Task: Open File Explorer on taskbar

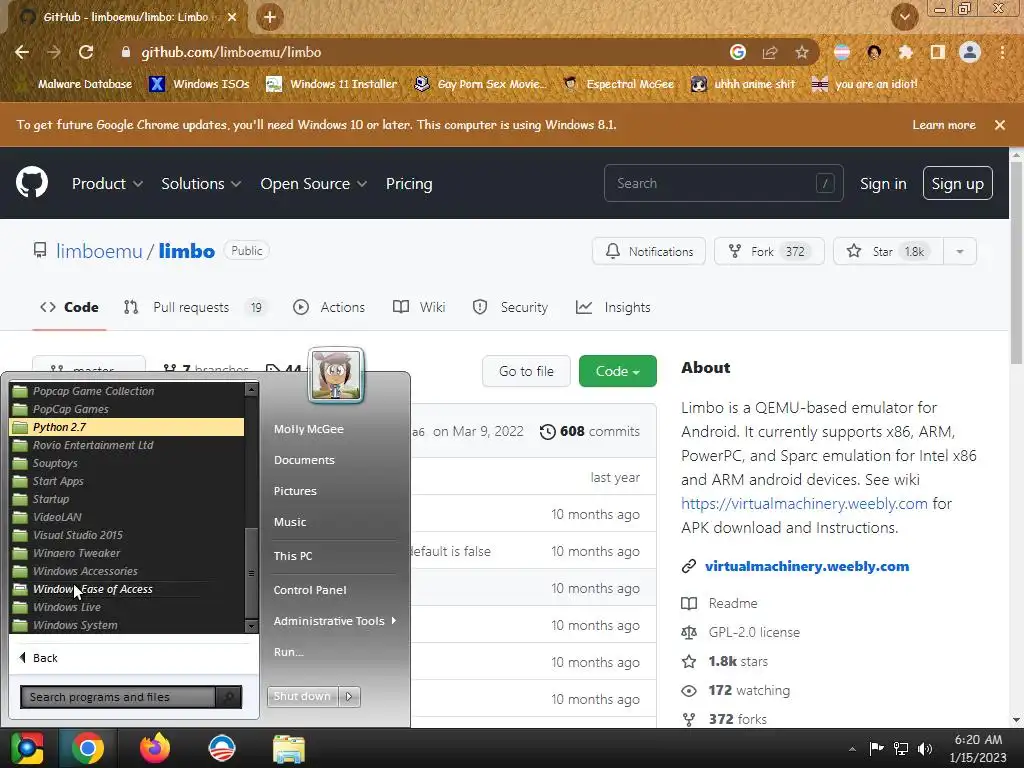Action: pyautogui.click(x=289, y=748)
